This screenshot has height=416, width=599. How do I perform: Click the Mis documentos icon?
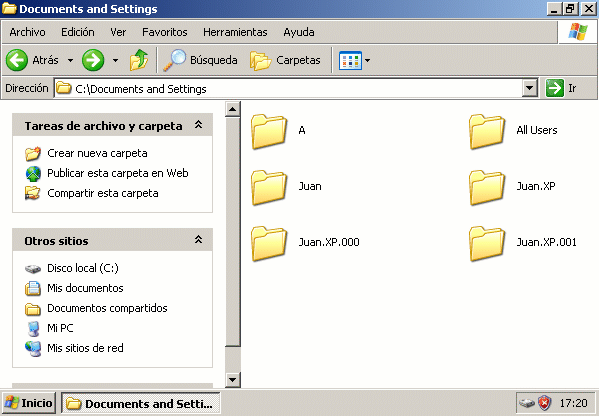pyautogui.click(x=33, y=288)
